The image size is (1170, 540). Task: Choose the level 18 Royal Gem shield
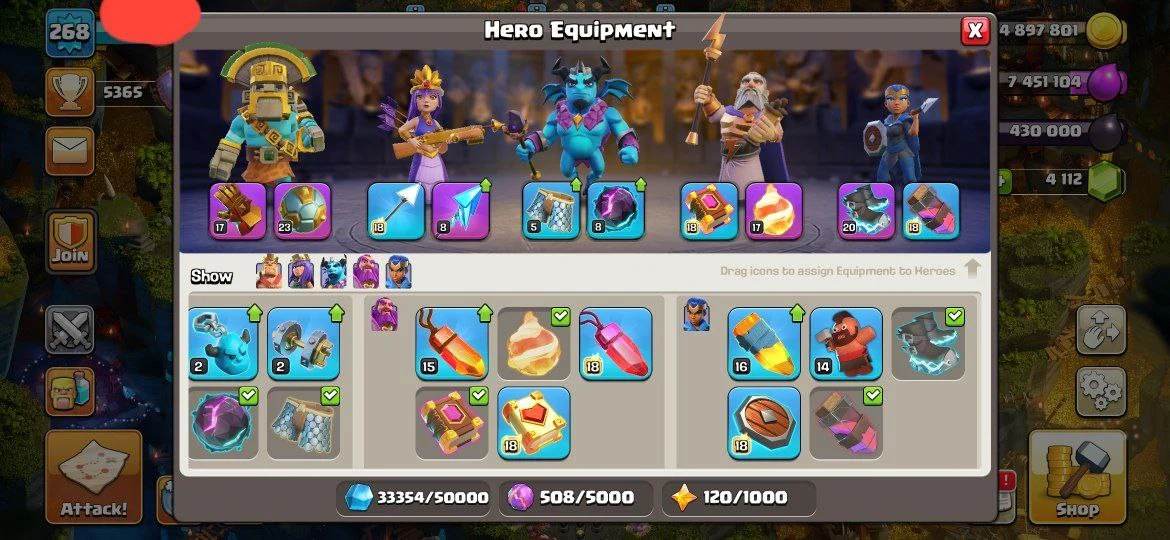pyautogui.click(x=764, y=422)
